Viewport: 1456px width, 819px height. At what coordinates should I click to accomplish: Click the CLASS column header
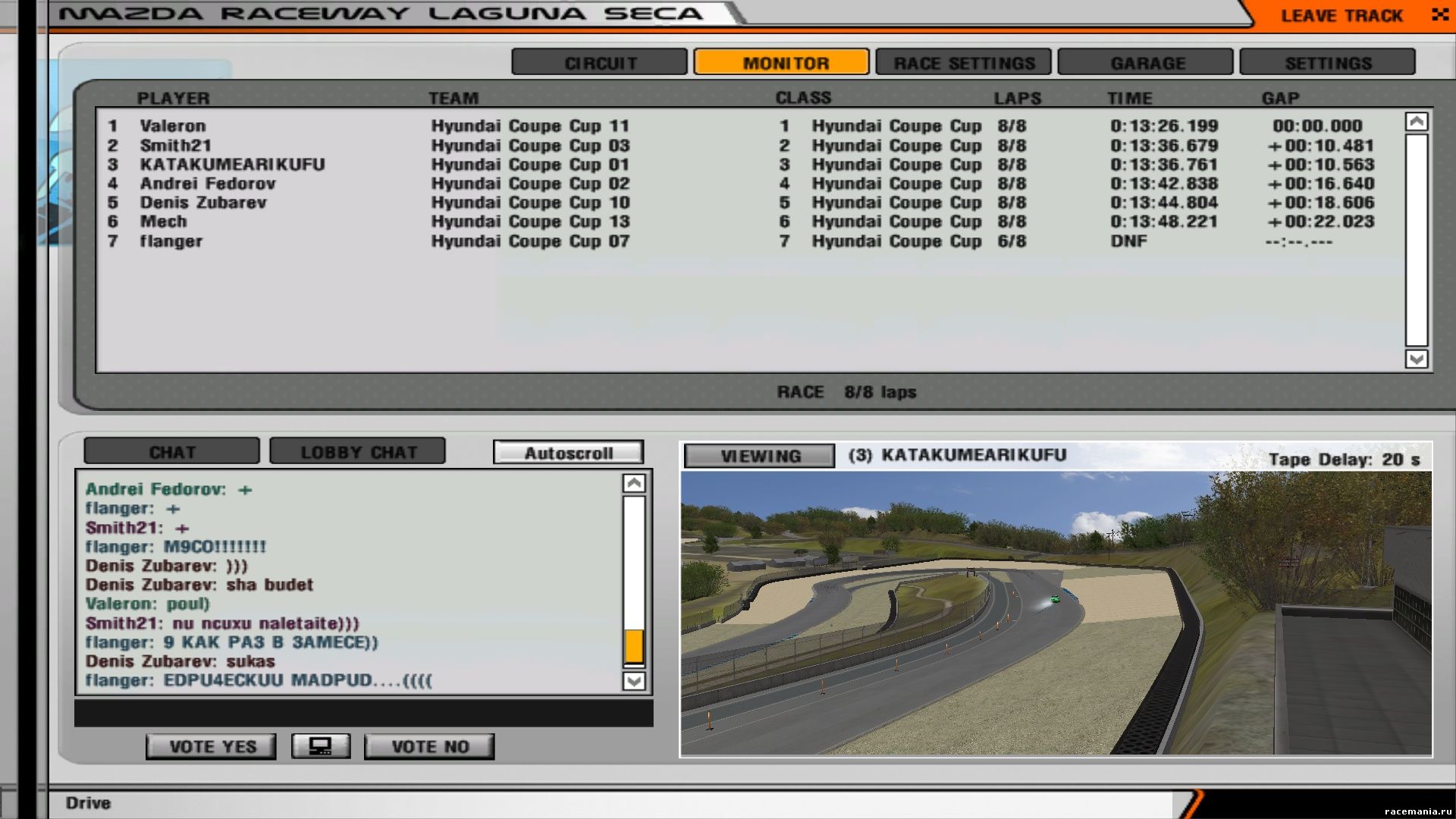(803, 97)
